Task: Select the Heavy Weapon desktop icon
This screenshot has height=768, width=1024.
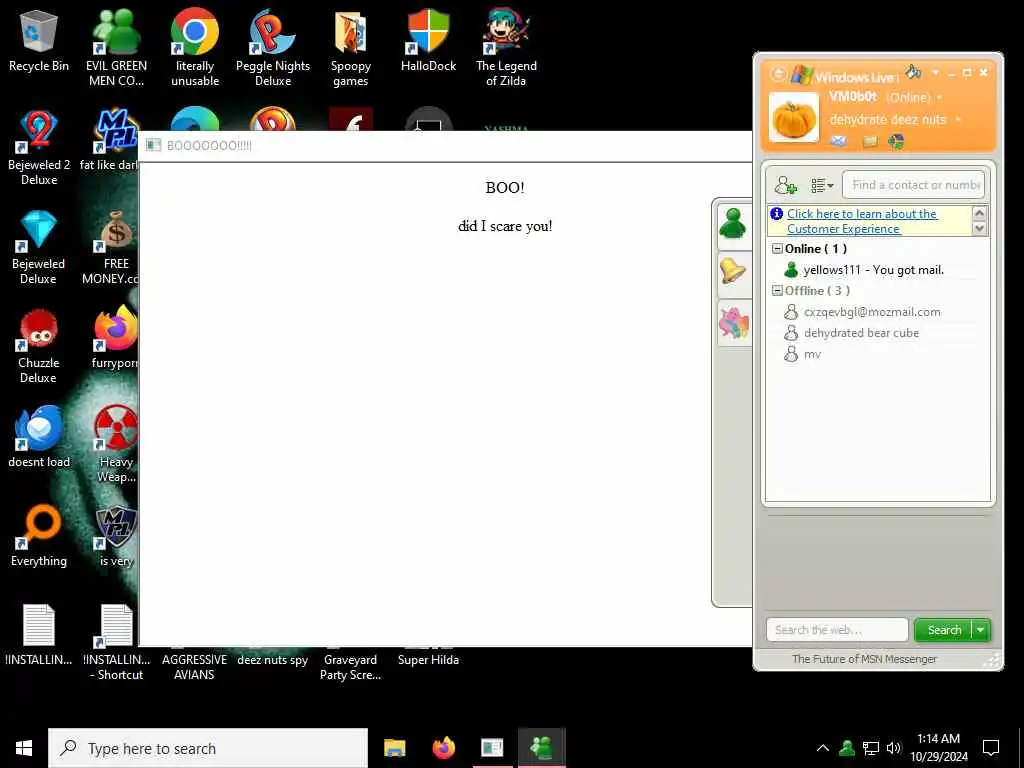Action: pyautogui.click(x=116, y=444)
